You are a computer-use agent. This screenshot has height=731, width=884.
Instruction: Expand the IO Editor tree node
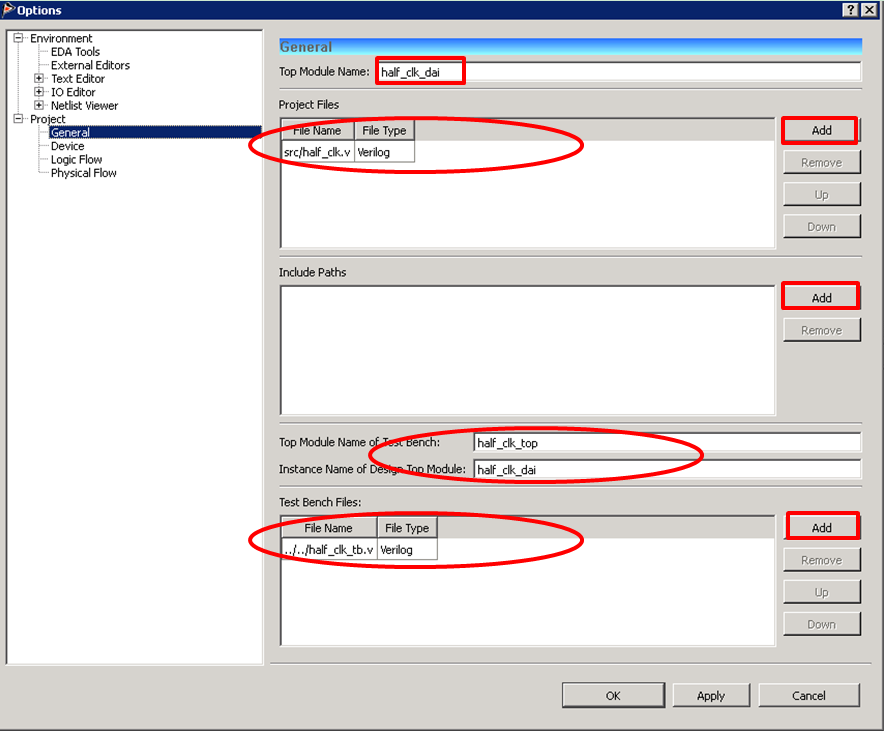click(x=39, y=92)
